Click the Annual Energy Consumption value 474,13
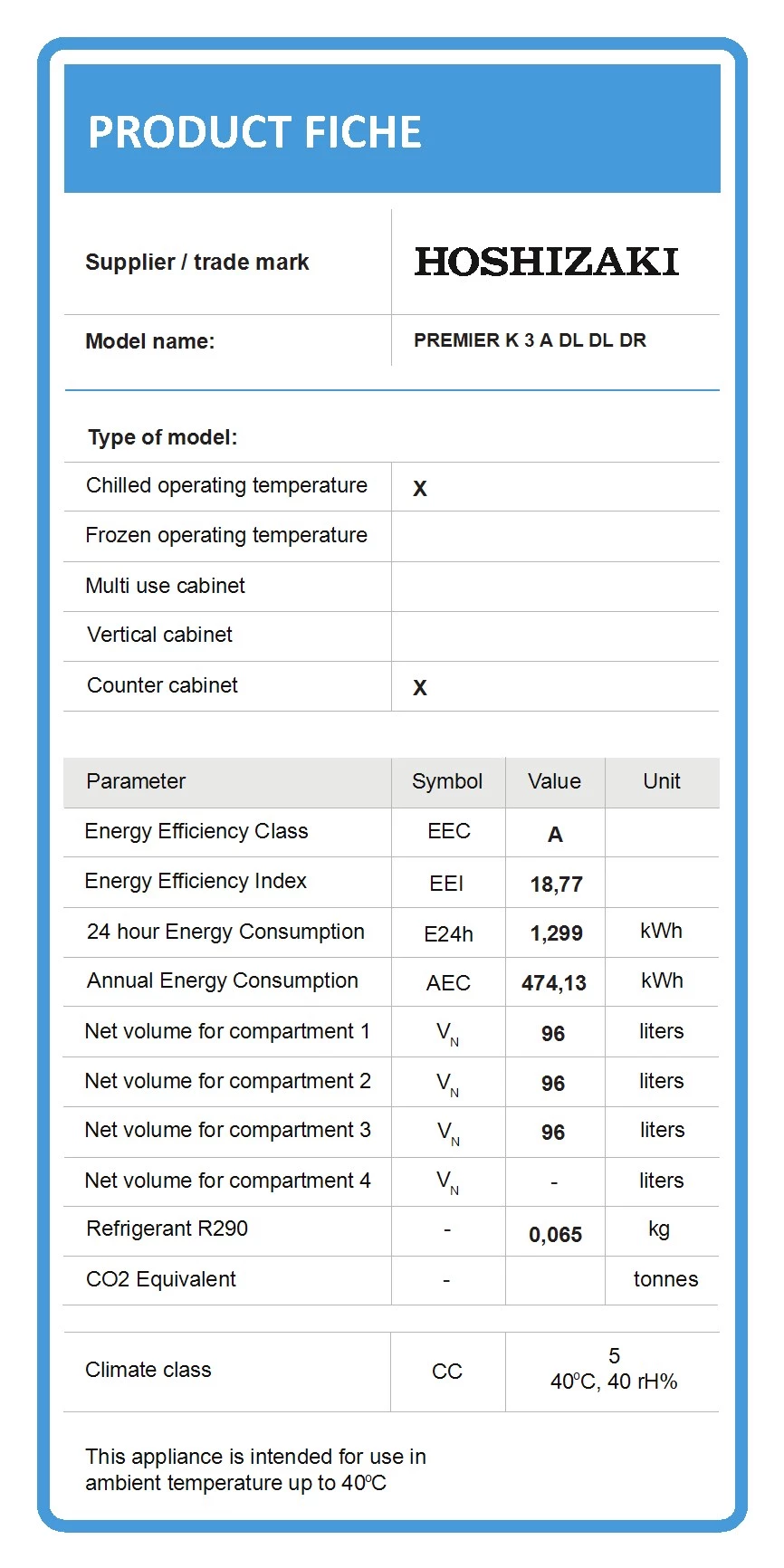 point(554,983)
